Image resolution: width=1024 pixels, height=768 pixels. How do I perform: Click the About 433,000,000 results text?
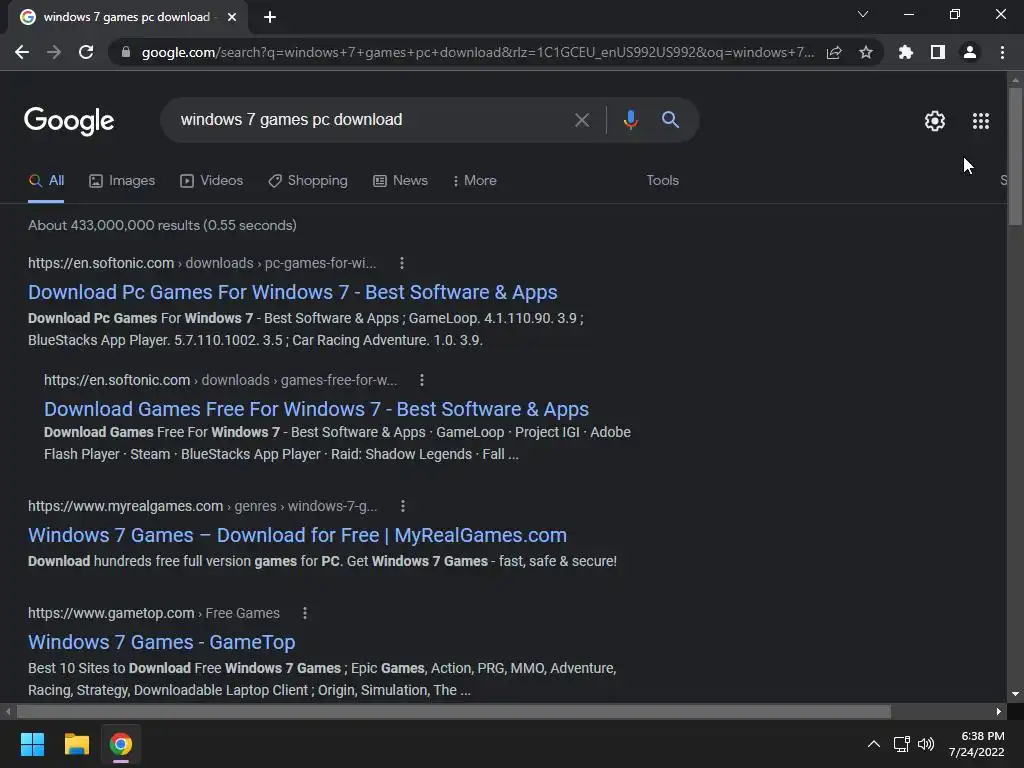pos(162,225)
